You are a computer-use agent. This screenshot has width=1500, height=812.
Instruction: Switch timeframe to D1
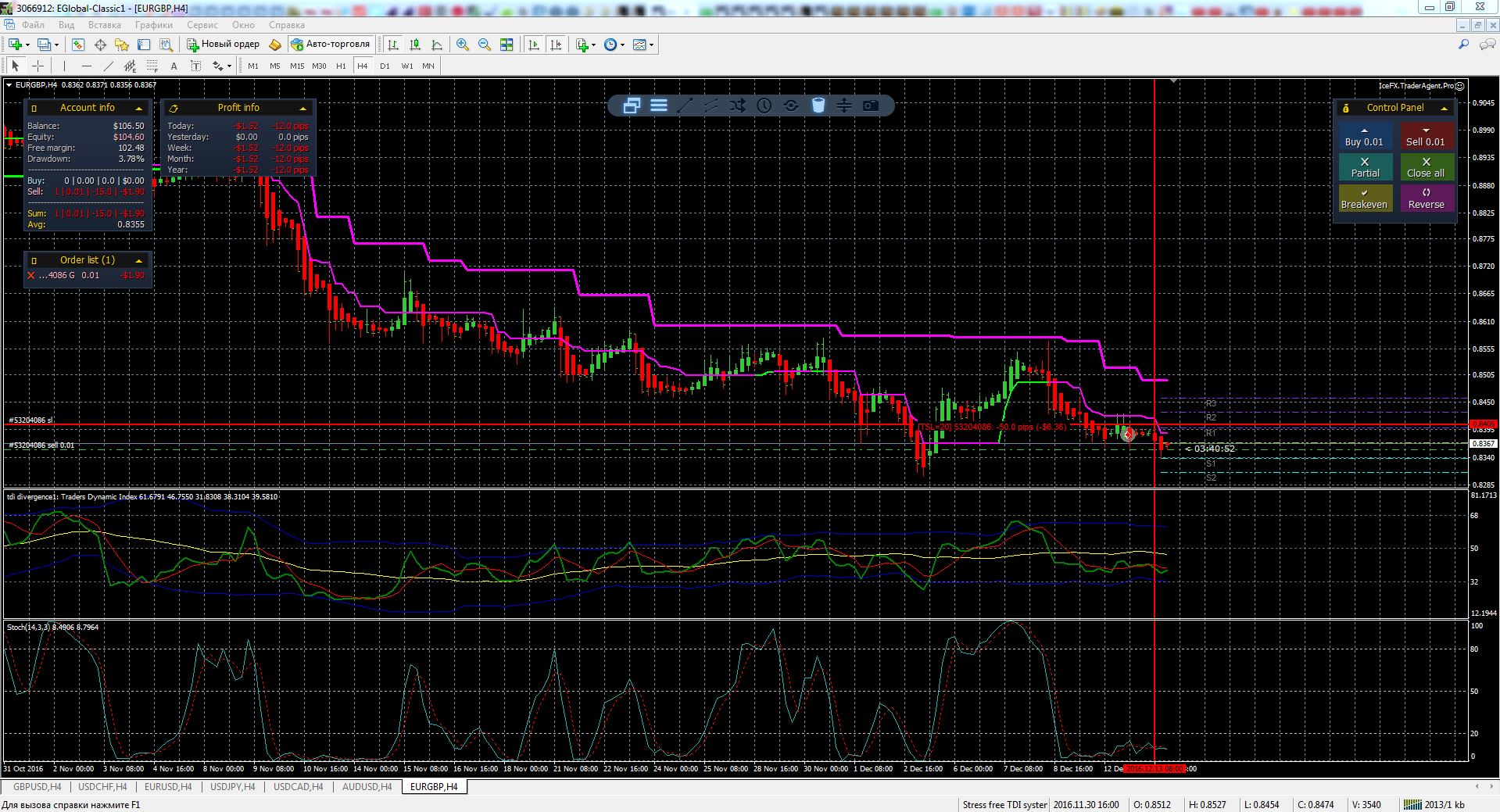[385, 66]
